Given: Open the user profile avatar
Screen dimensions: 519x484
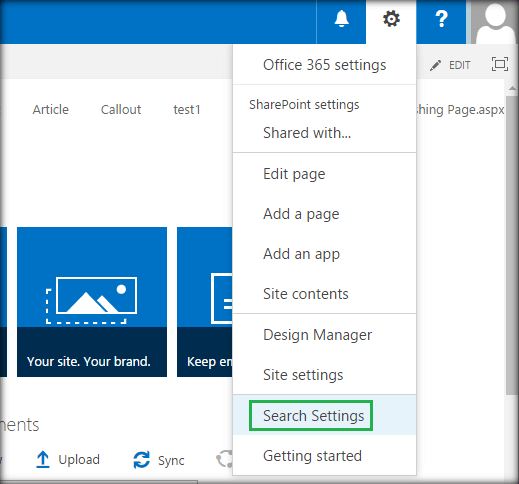Looking at the screenshot, I should (495, 22).
